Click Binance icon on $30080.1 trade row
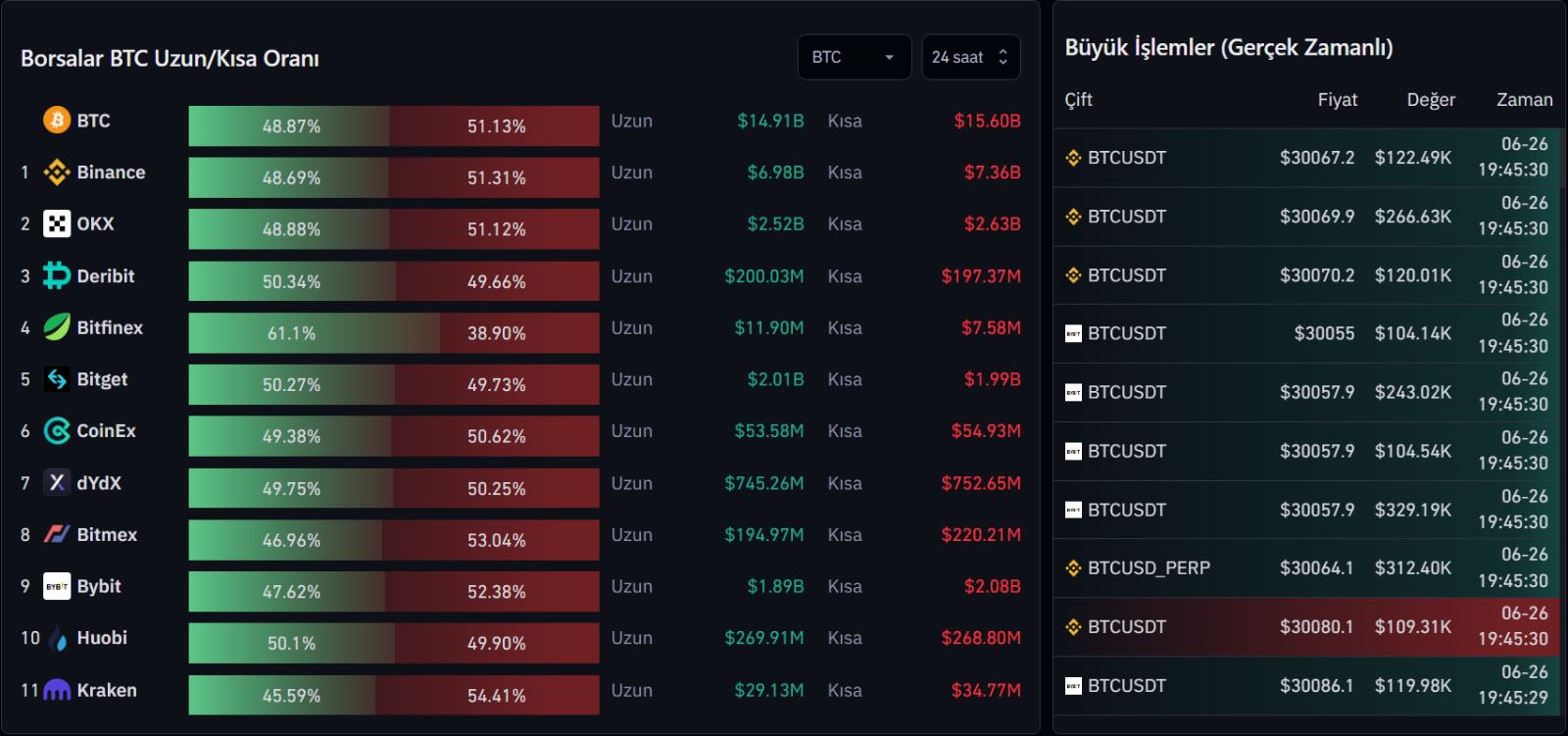Viewport: 1568px width, 736px height. (1073, 627)
